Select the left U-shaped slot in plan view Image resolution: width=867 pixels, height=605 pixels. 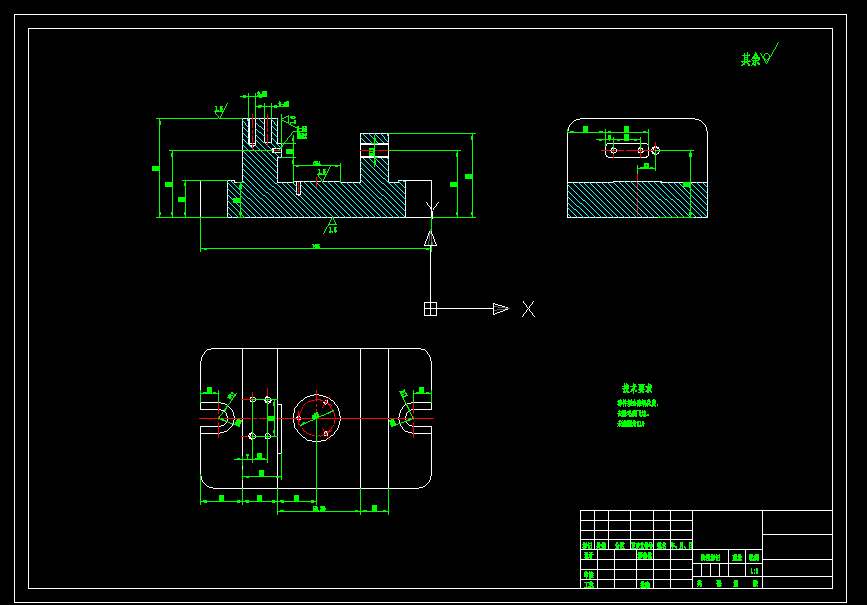click(217, 418)
